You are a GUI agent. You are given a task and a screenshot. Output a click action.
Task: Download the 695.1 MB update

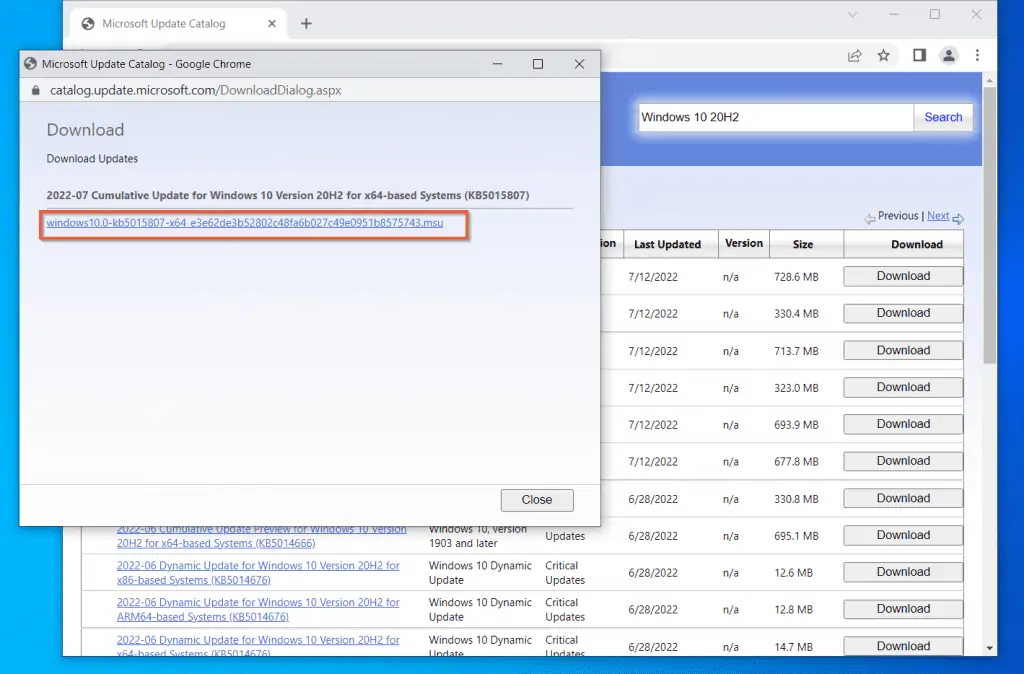(903, 535)
